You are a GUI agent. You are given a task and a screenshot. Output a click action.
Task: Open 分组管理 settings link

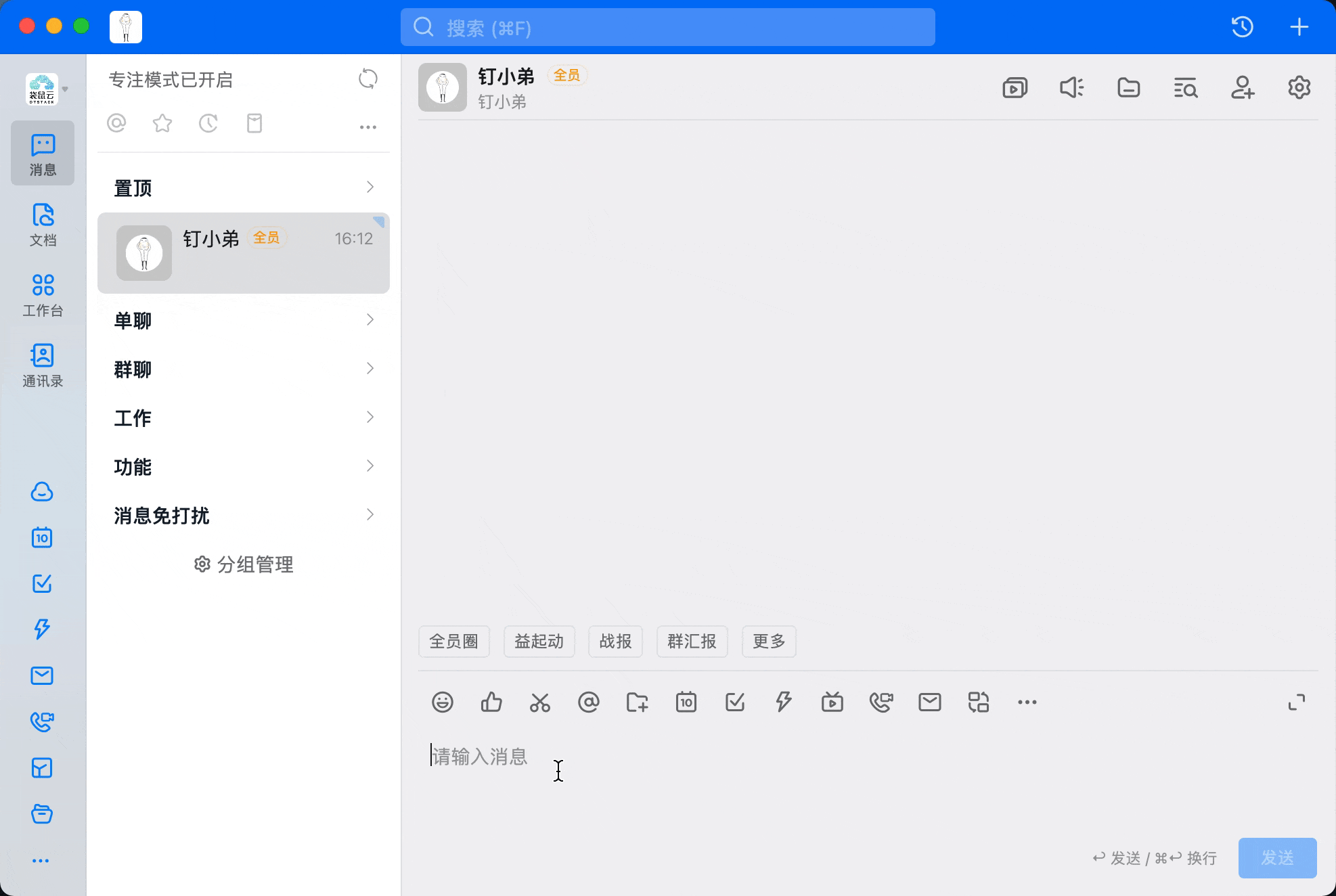(244, 564)
